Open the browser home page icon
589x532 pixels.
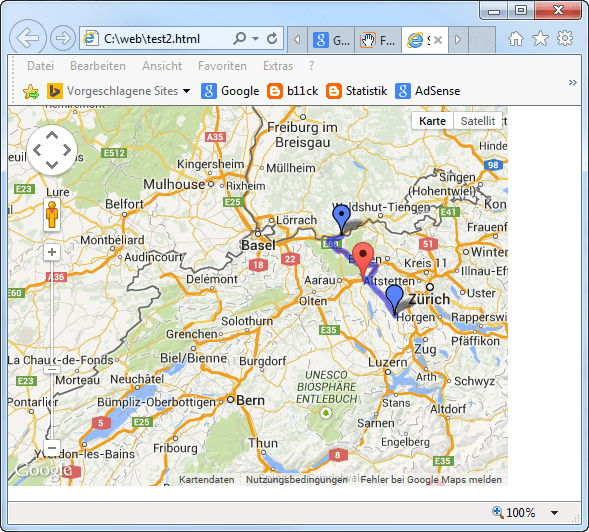point(516,38)
